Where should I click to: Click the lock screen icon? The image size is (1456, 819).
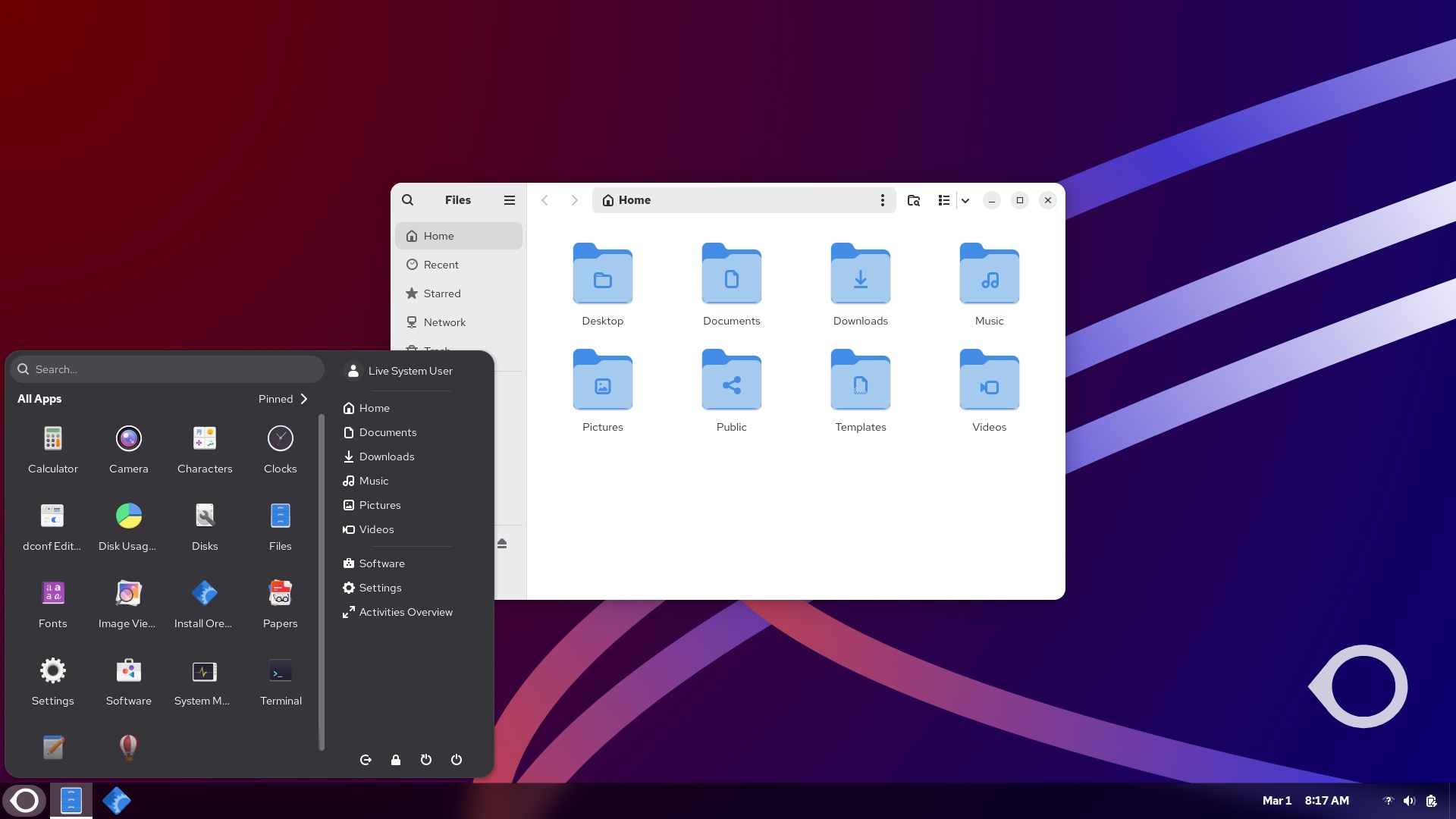[x=396, y=760]
